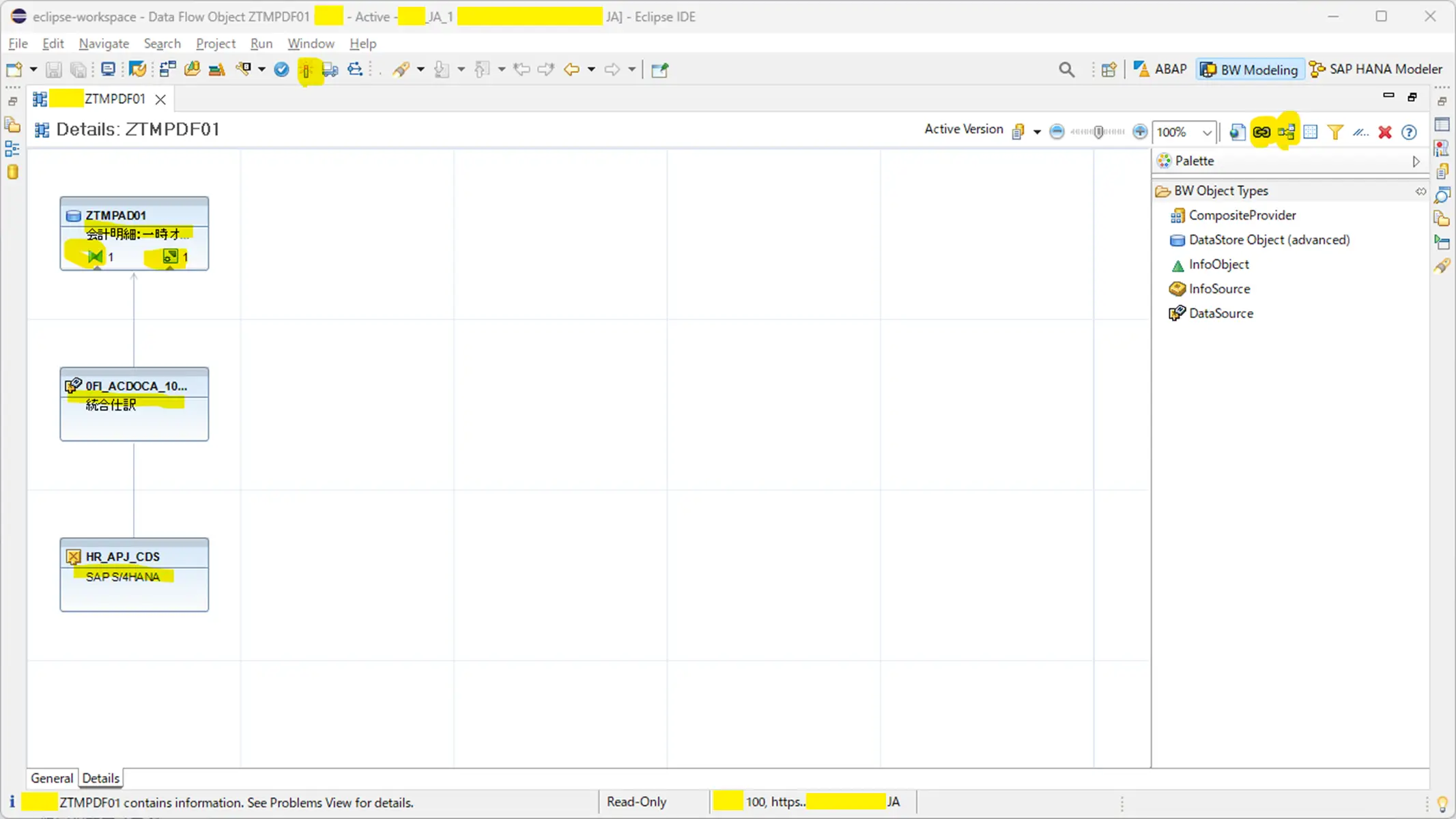Screen dimensions: 1456x819
Task: Open the Window menu
Action: pyautogui.click(x=311, y=44)
